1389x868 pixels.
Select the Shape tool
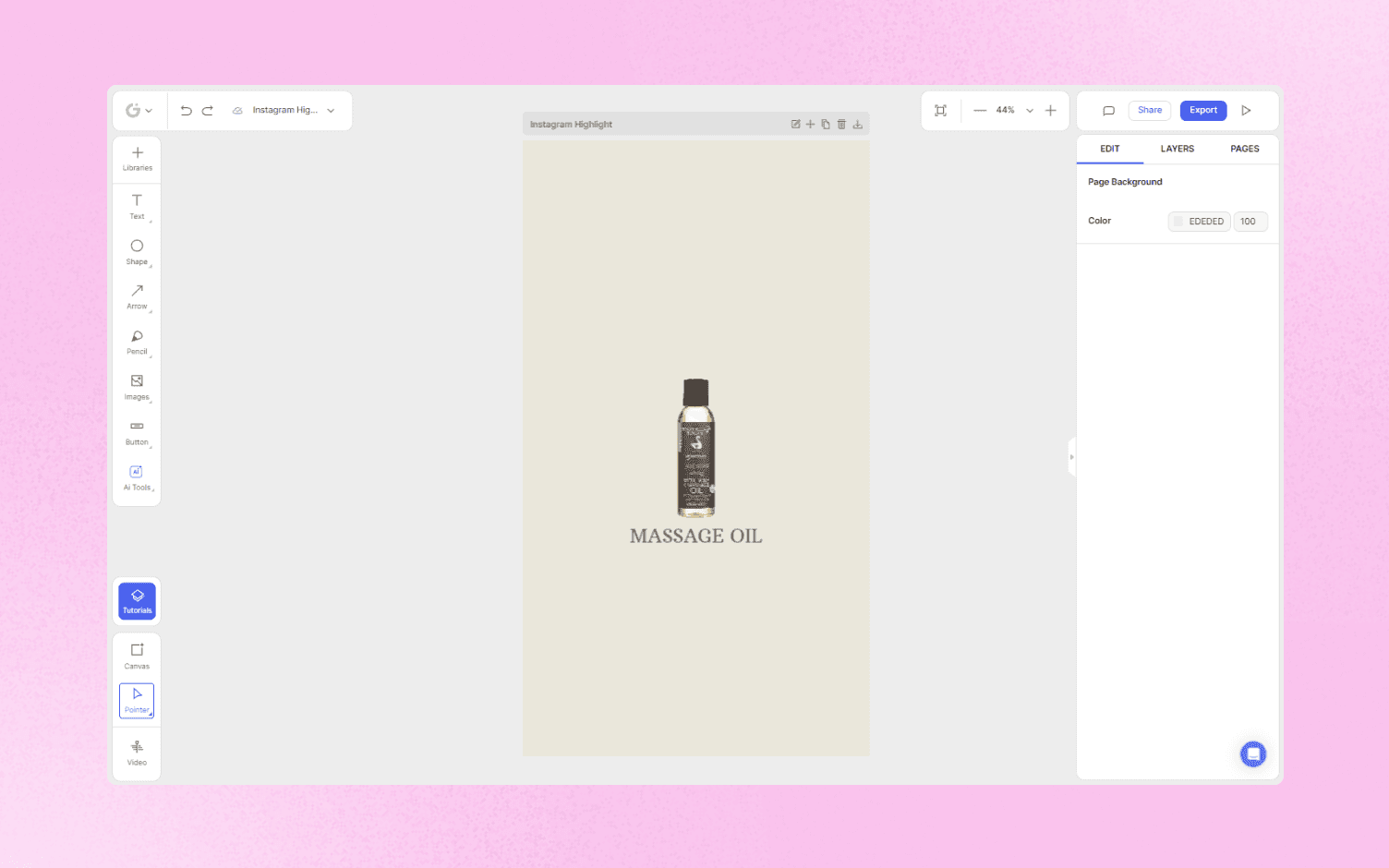click(x=137, y=250)
